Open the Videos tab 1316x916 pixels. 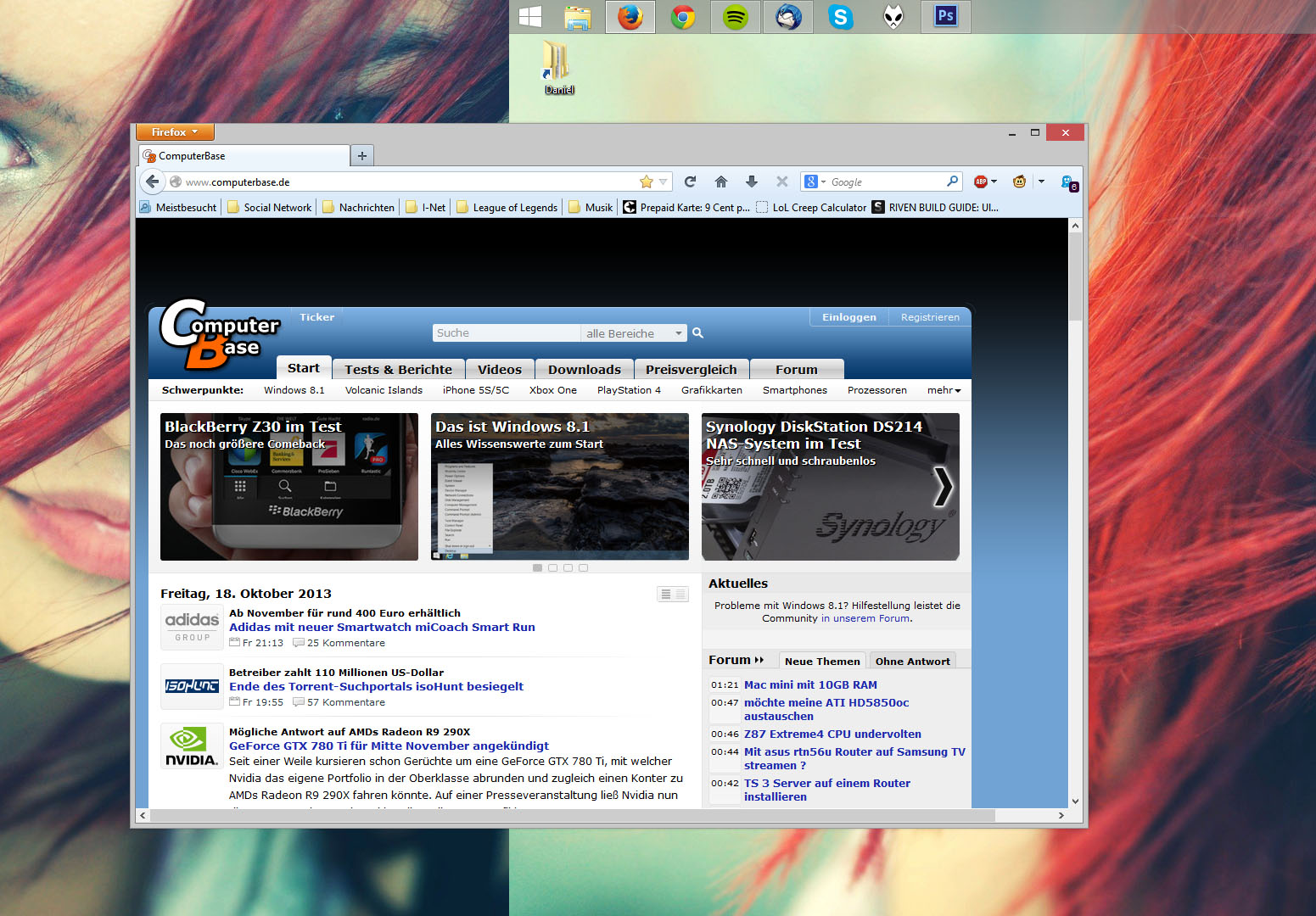click(x=500, y=369)
